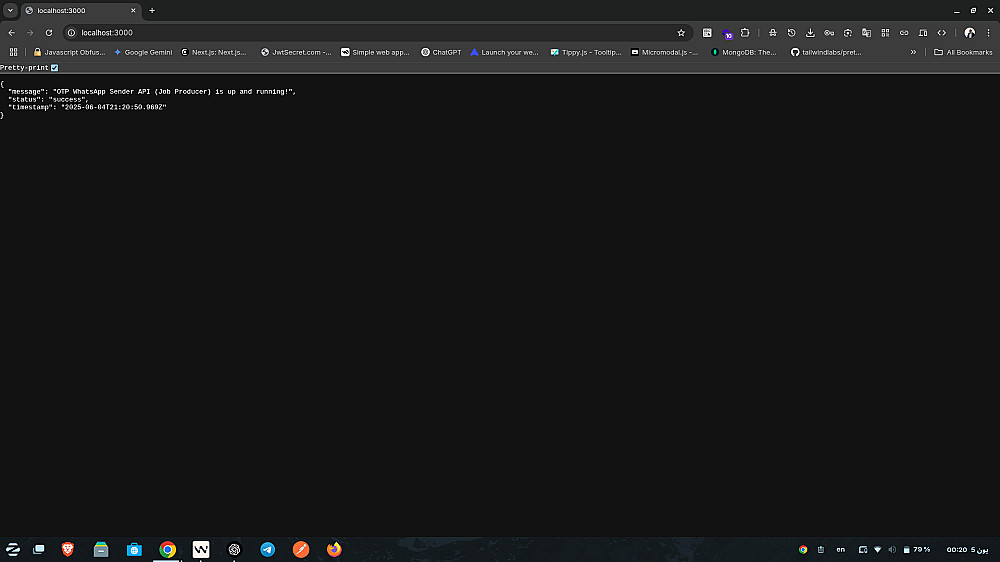Open the Software store from taskbar
The width and height of the screenshot is (1000, 562).
[134, 549]
